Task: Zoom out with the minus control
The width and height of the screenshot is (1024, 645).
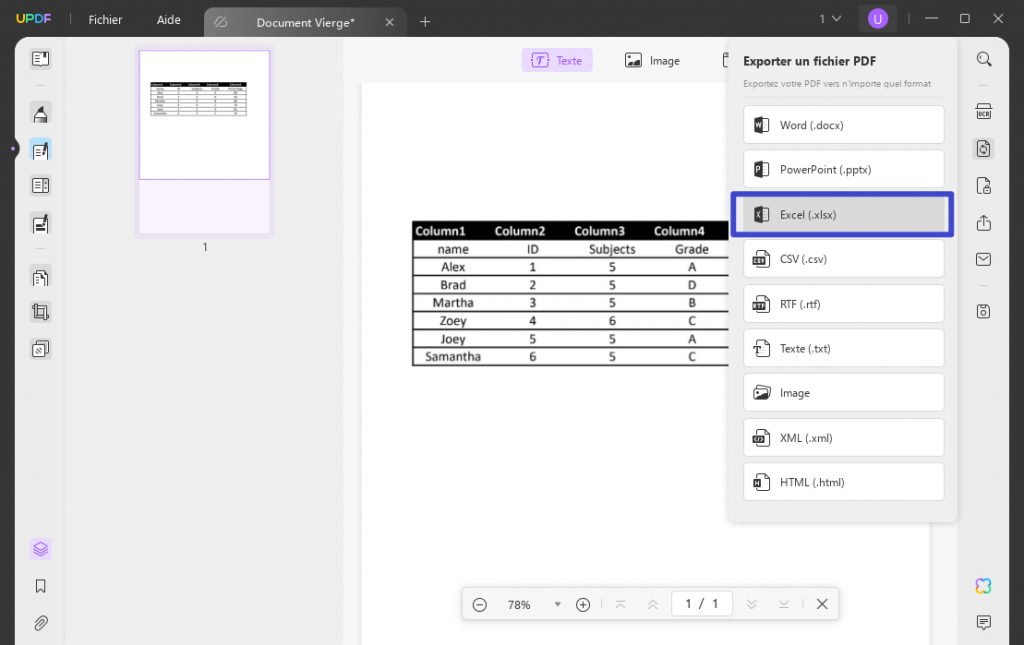Action: click(479, 604)
